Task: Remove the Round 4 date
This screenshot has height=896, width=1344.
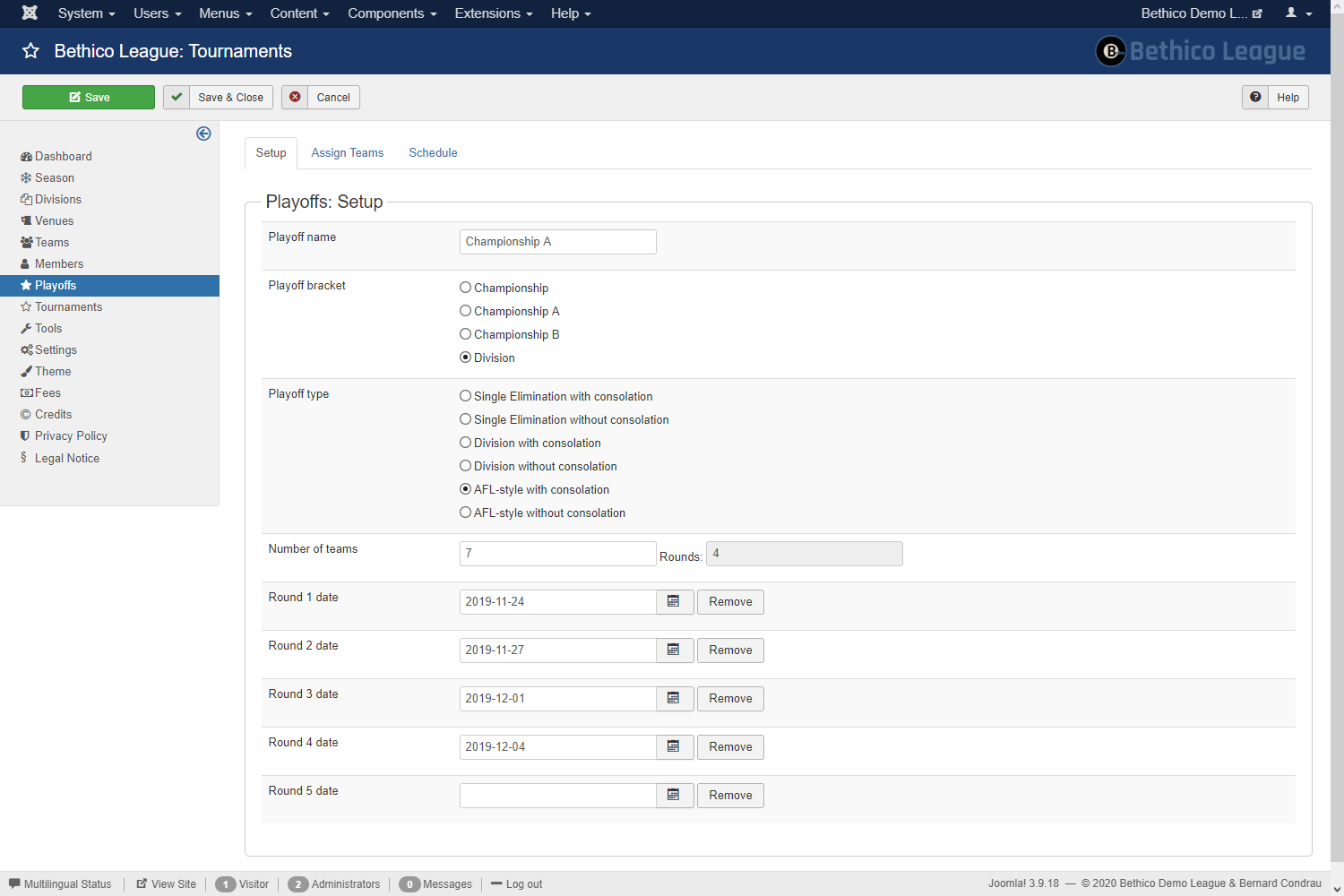Action: pyautogui.click(x=730, y=747)
